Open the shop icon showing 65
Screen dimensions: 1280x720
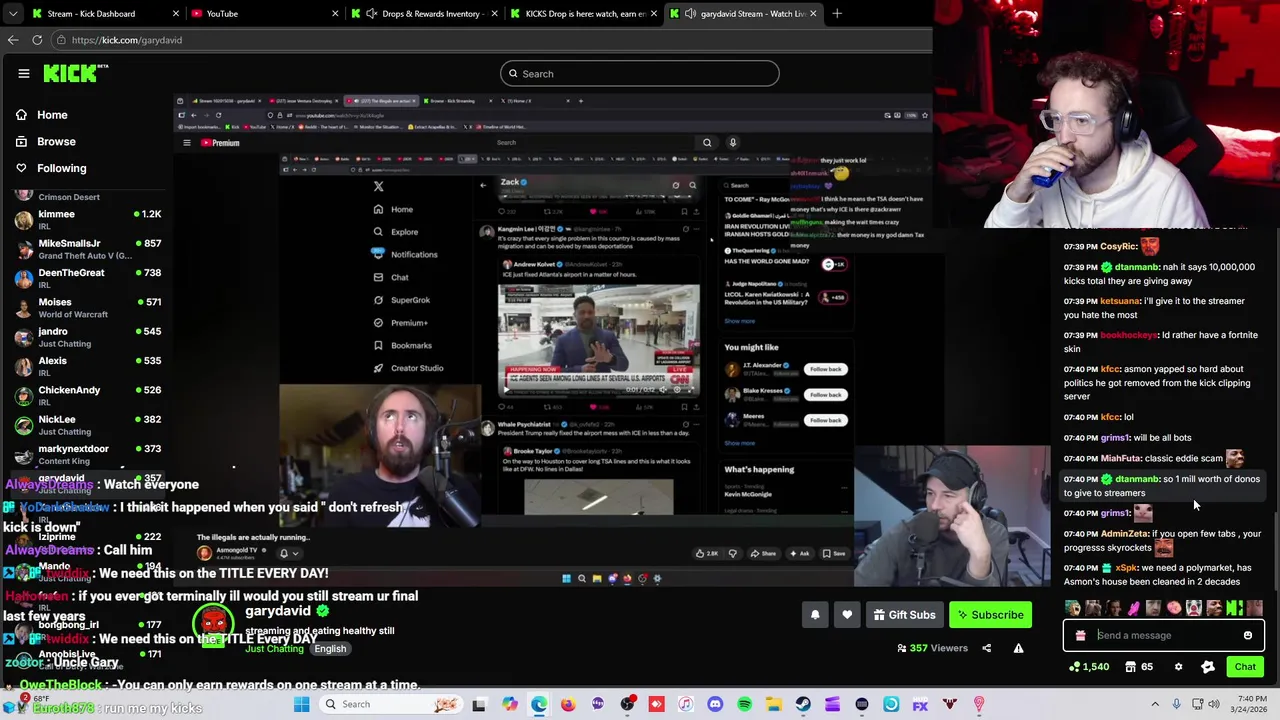coord(1139,667)
